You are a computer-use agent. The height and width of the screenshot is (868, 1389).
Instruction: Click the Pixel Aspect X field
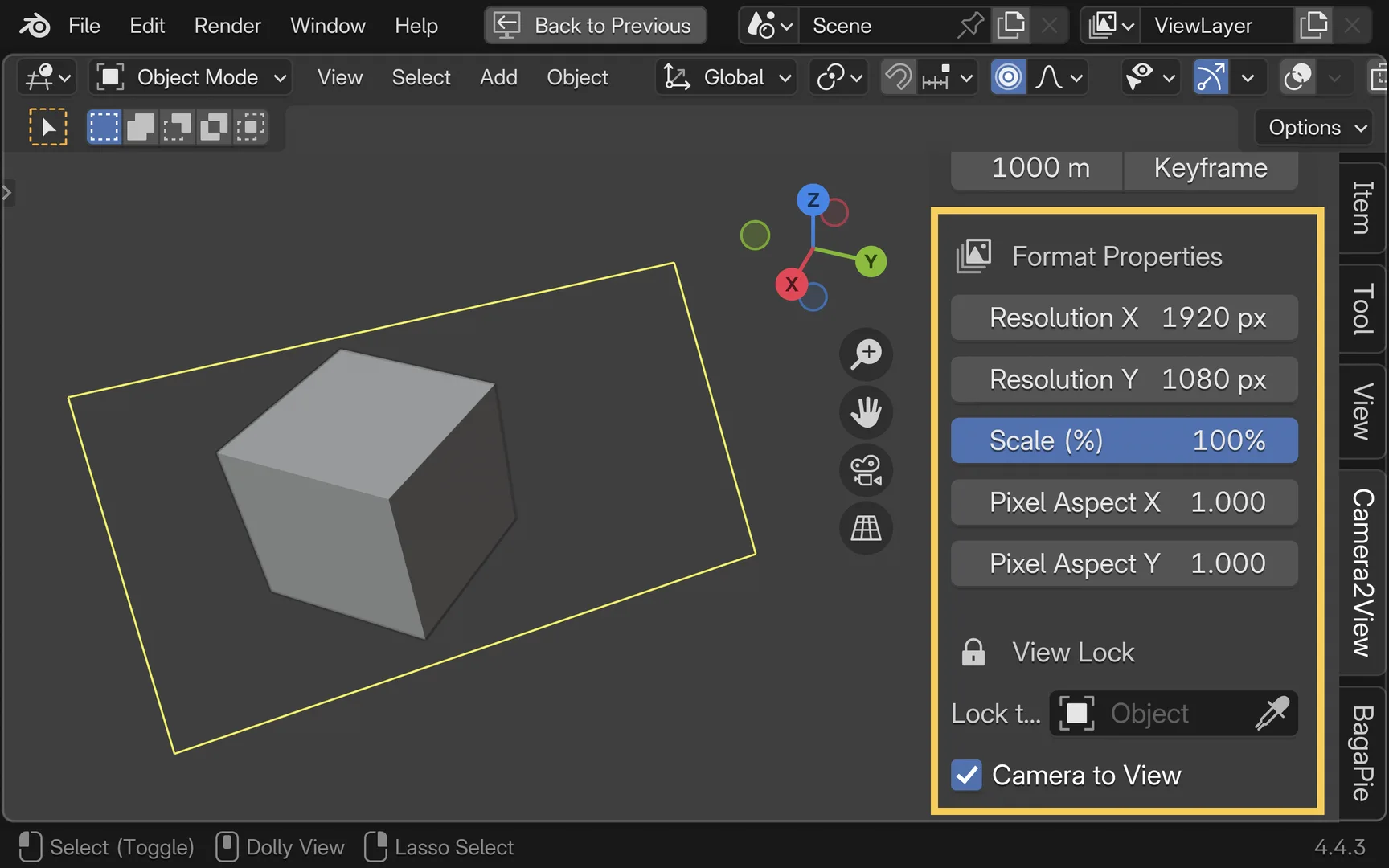click(x=1125, y=502)
